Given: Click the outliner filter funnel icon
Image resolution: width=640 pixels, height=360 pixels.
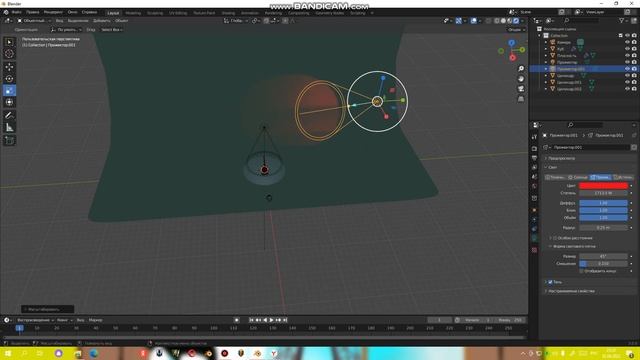Looking at the screenshot, I should [621, 20].
